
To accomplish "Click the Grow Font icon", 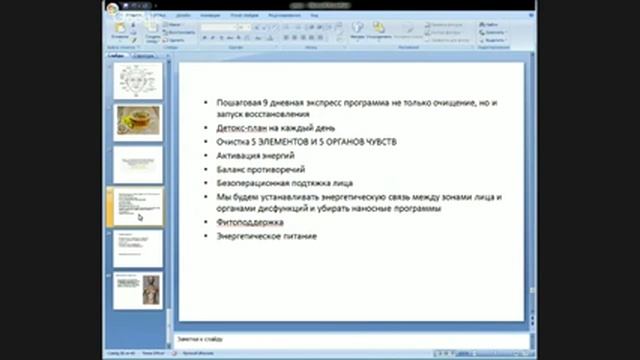I will (x=257, y=27).
